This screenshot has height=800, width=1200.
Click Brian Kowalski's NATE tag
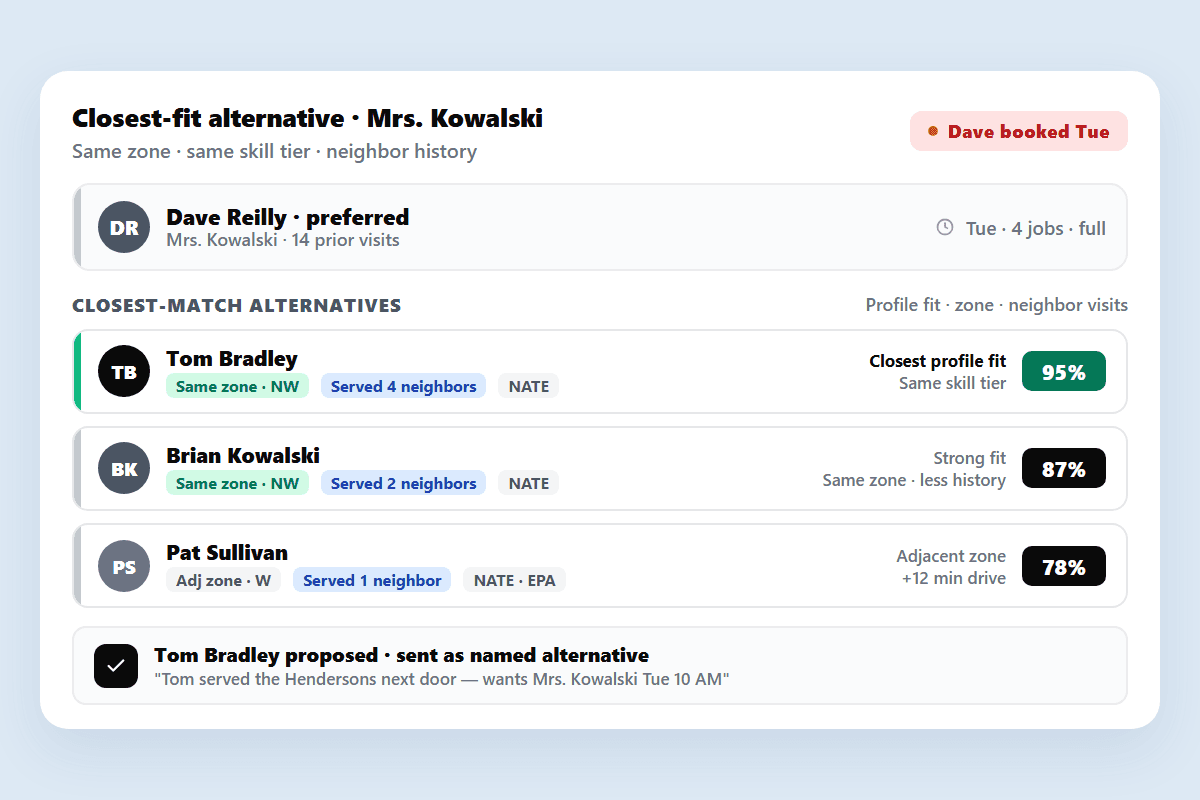click(528, 483)
